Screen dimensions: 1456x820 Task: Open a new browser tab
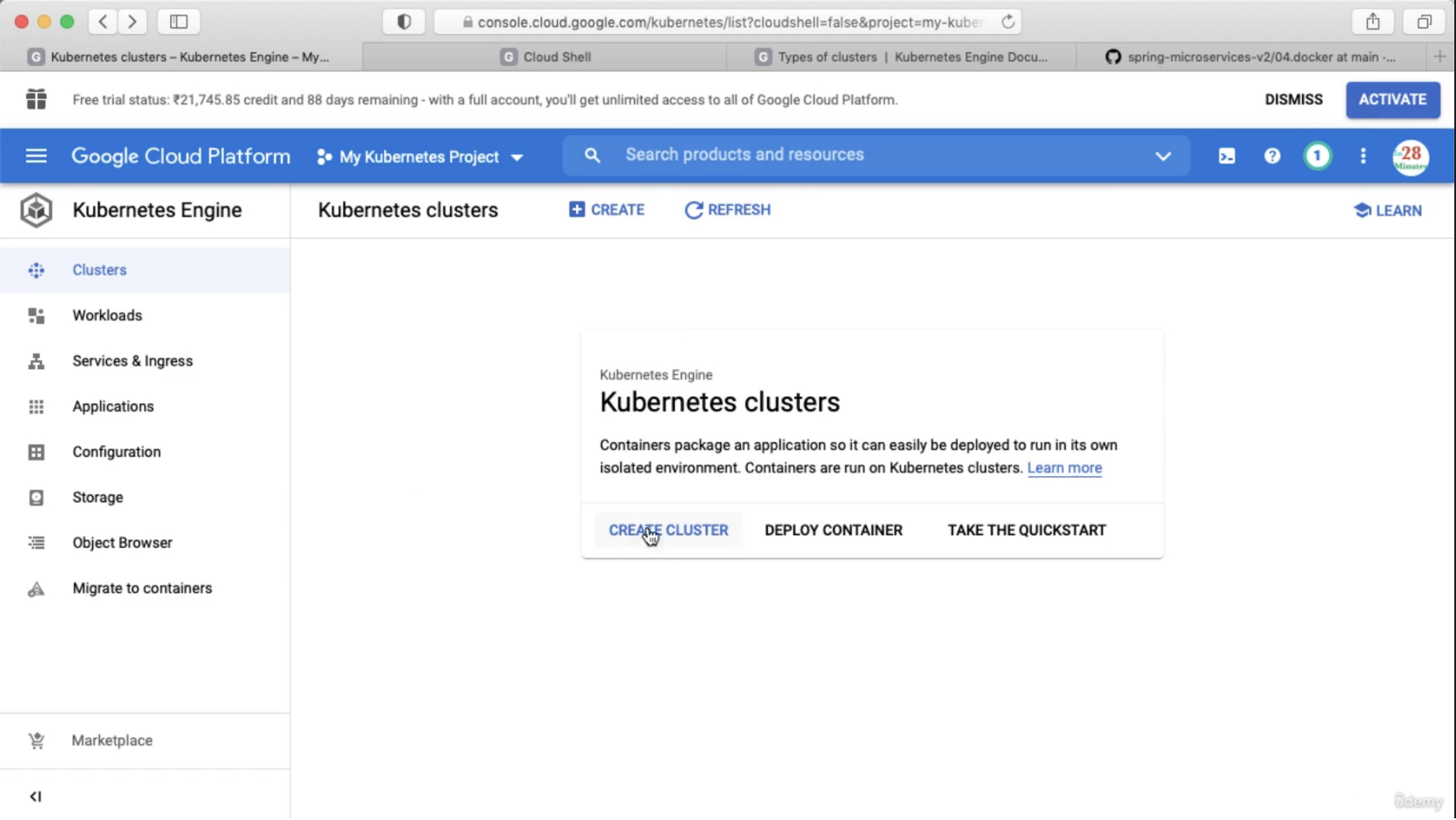click(1440, 56)
